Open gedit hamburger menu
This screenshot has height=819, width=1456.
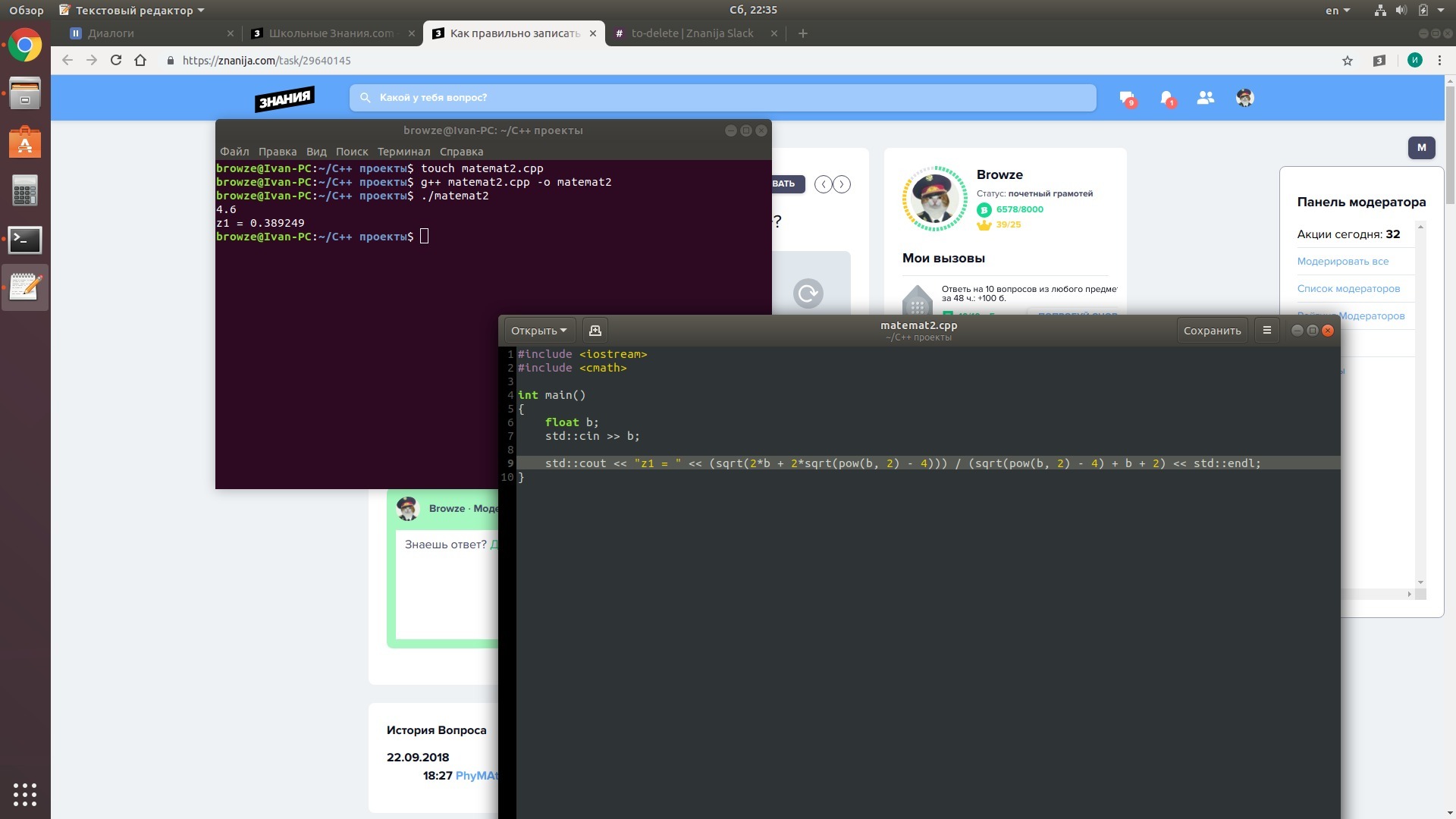click(x=1266, y=331)
